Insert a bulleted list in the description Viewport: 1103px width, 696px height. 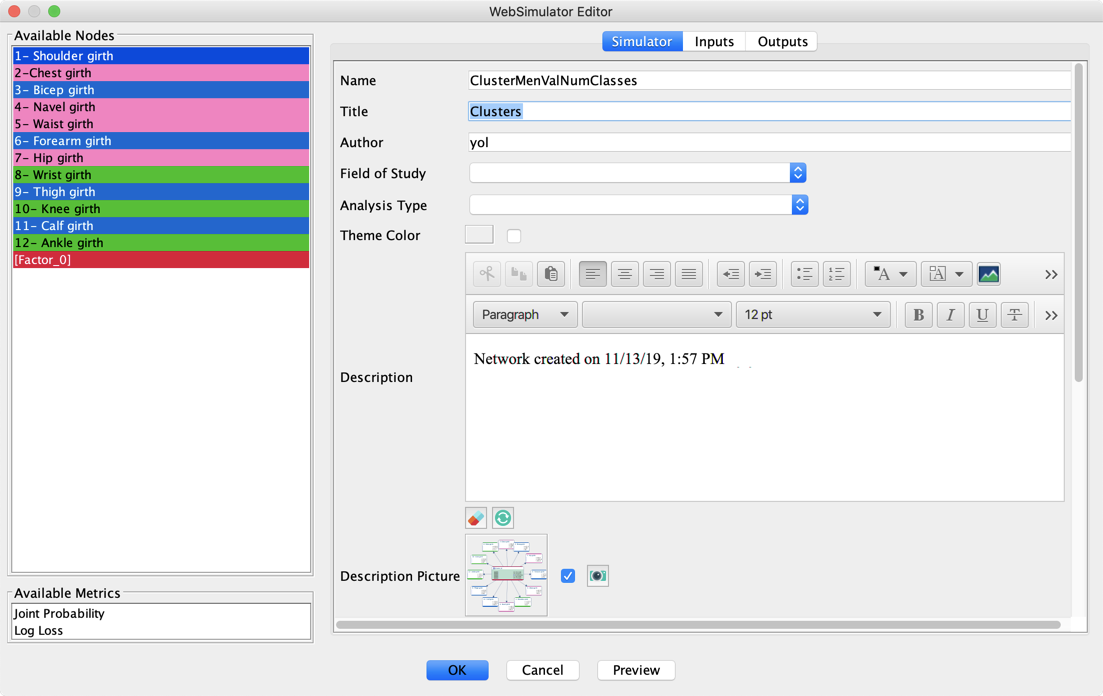click(x=804, y=274)
